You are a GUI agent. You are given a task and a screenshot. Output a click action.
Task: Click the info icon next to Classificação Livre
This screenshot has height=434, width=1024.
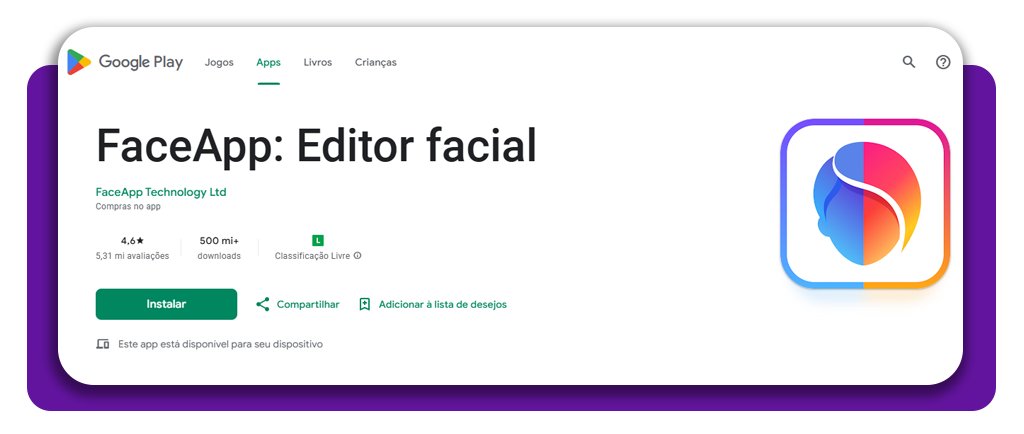click(357, 256)
